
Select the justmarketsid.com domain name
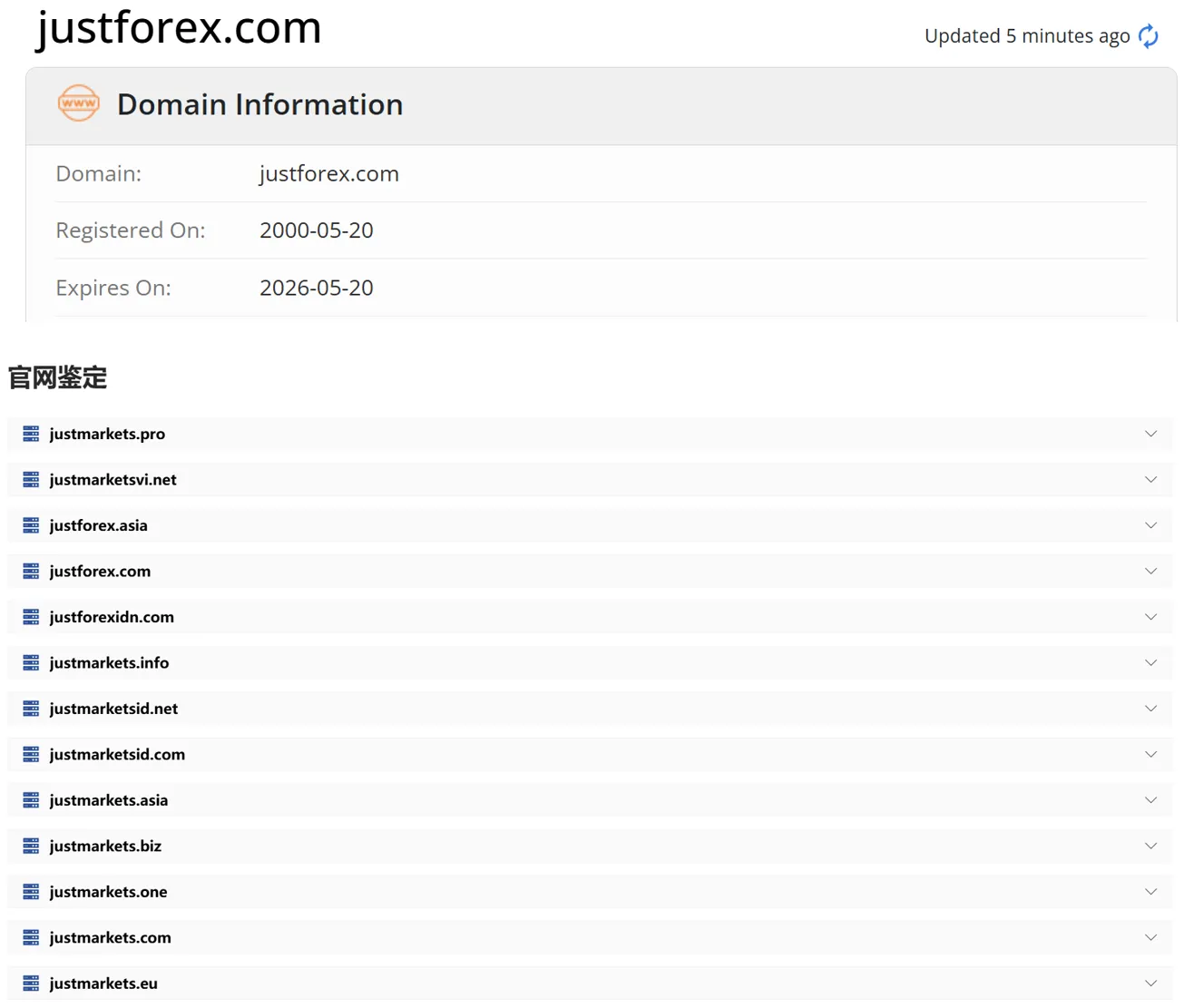click(117, 754)
